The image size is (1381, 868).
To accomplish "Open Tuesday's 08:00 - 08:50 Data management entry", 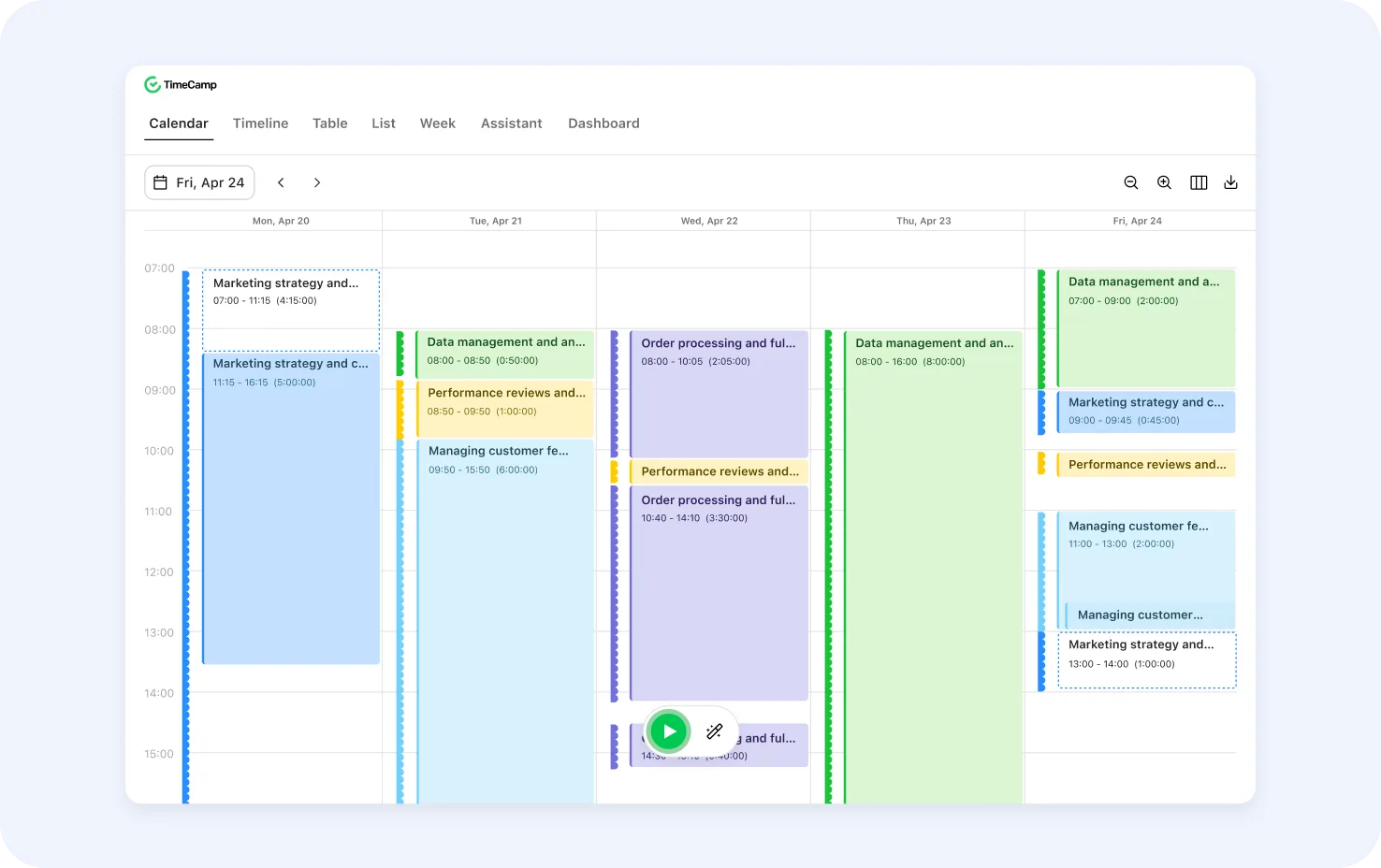I will (505, 354).
